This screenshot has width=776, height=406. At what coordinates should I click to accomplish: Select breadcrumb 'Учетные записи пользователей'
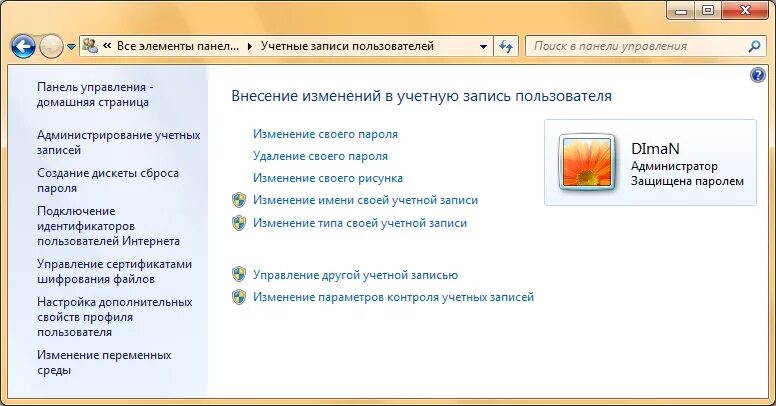click(x=347, y=46)
